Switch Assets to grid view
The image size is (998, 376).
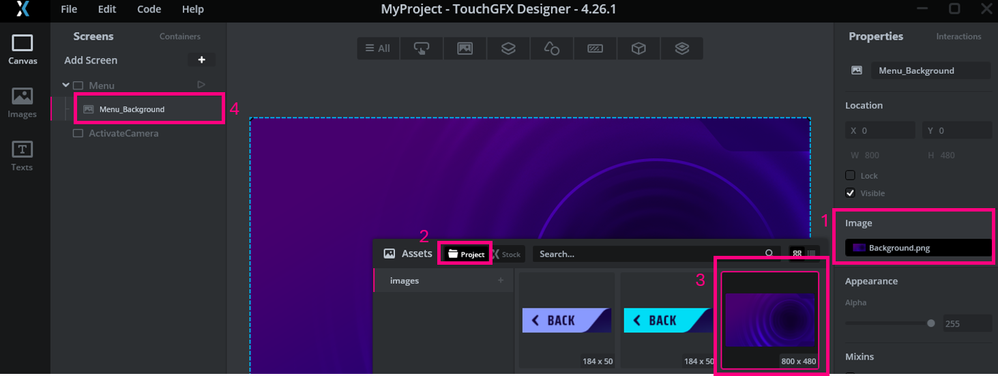[x=797, y=254]
